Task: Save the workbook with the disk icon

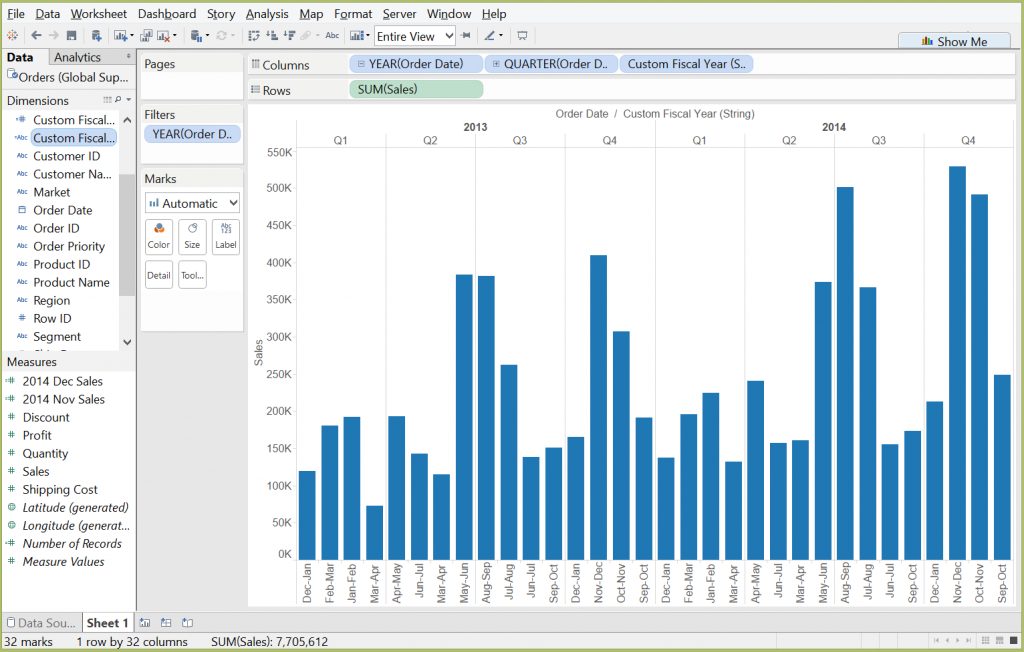Action: (72, 36)
